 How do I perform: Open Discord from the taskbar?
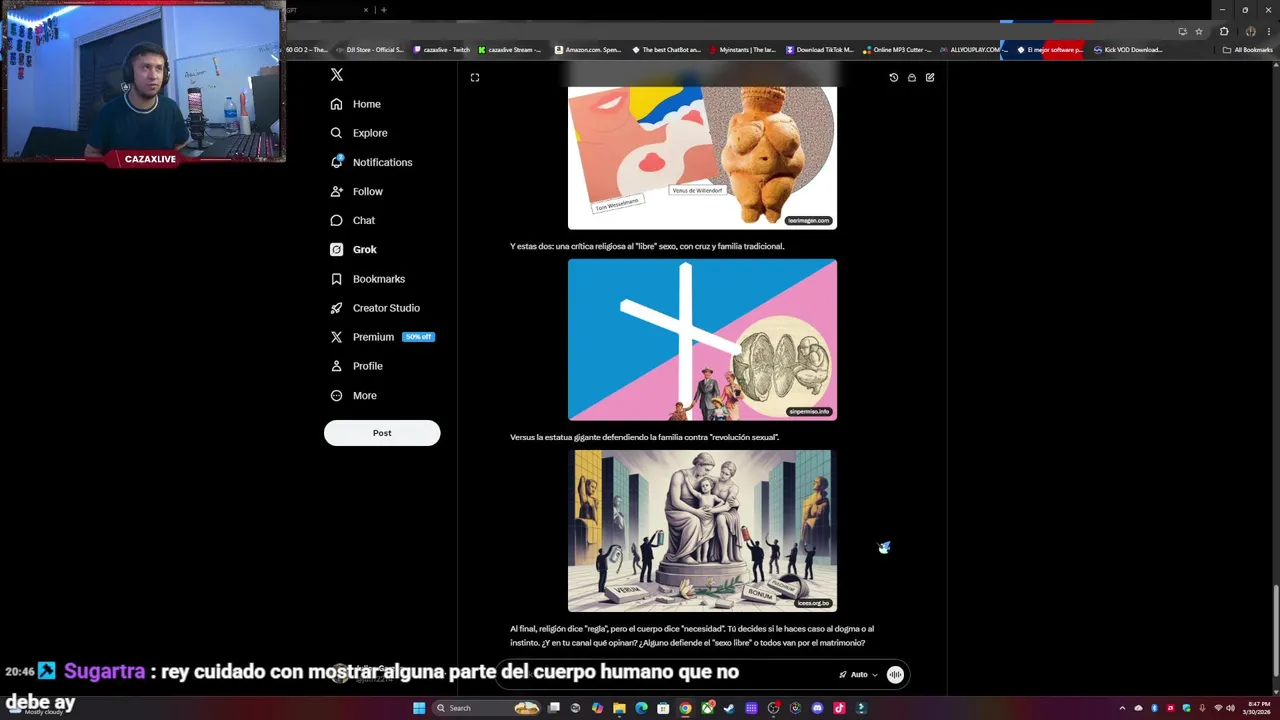click(817, 708)
